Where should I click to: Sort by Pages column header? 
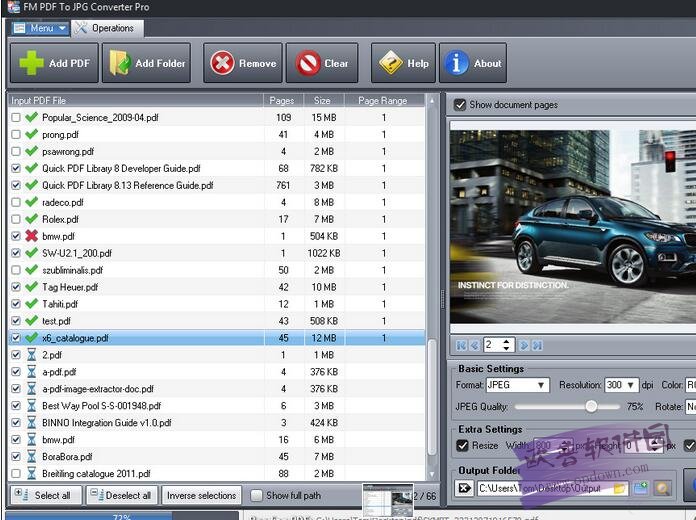283,100
